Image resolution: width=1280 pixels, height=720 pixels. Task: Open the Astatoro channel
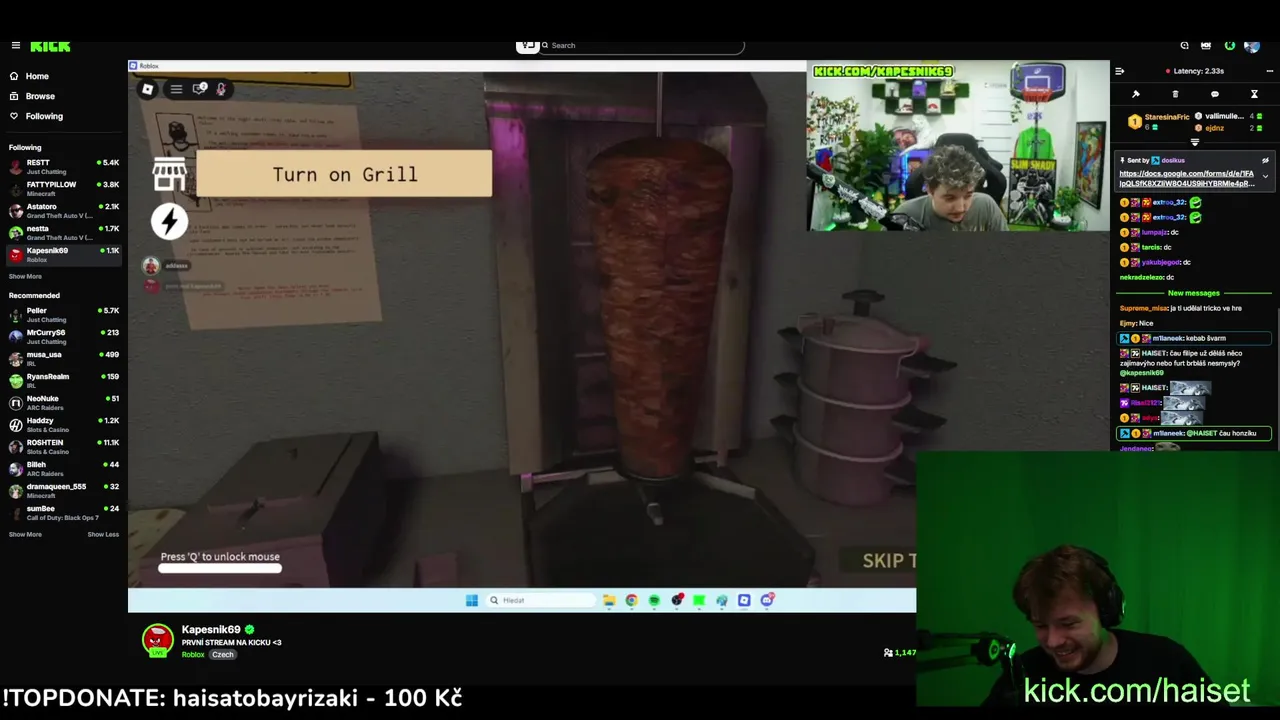pyautogui.click(x=62, y=211)
